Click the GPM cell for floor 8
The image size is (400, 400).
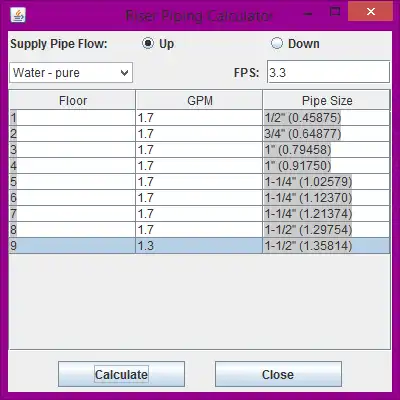coord(199,230)
